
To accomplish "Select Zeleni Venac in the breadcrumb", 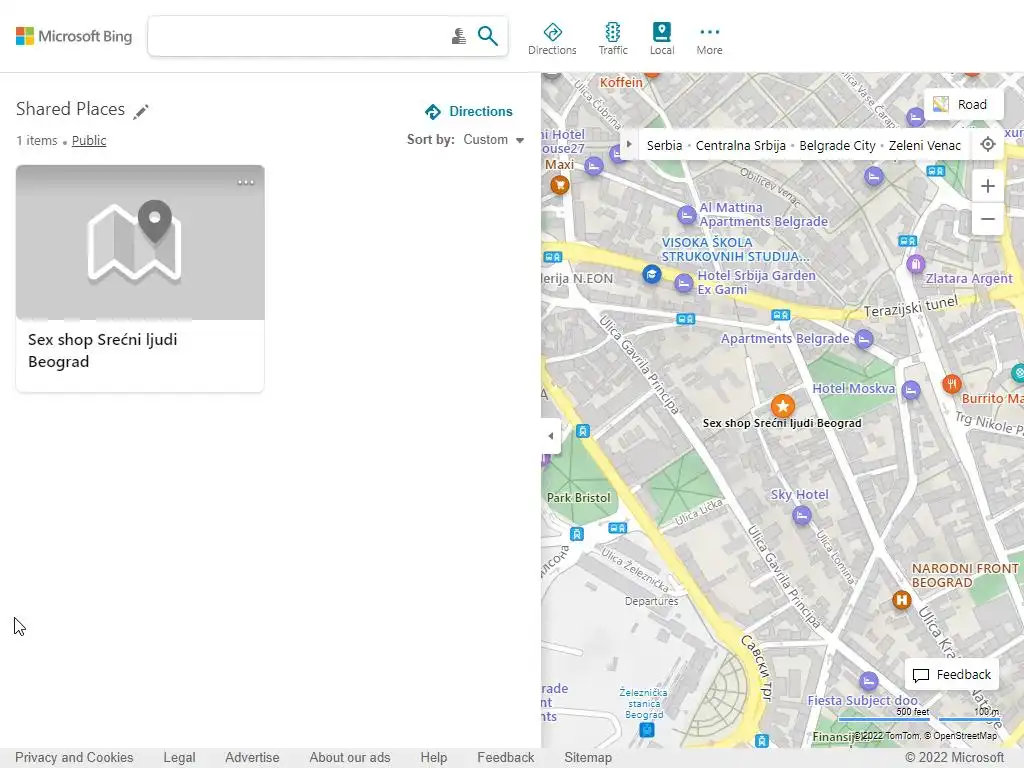I will click(x=925, y=146).
